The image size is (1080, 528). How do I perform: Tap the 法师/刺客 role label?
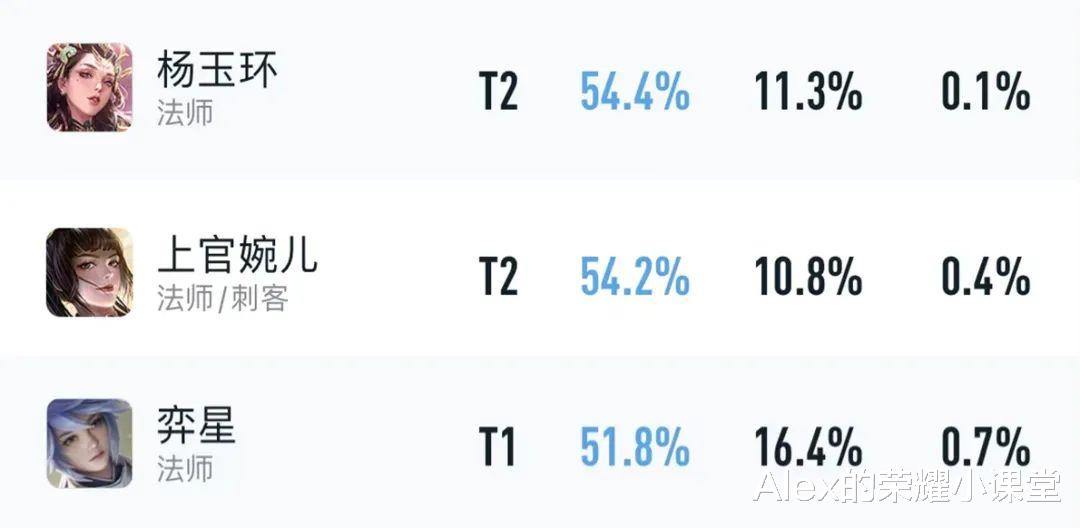(x=222, y=299)
